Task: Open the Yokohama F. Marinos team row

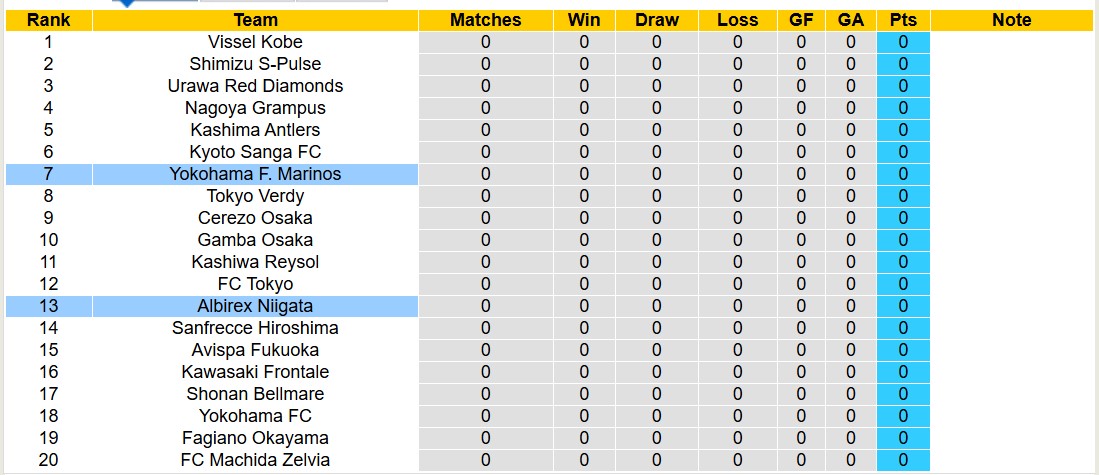Action: pos(255,174)
